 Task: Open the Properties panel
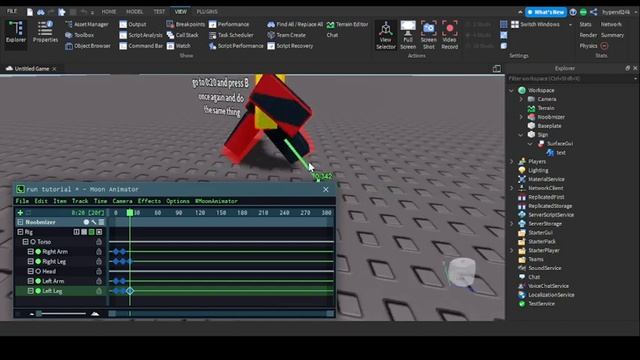pos(45,33)
